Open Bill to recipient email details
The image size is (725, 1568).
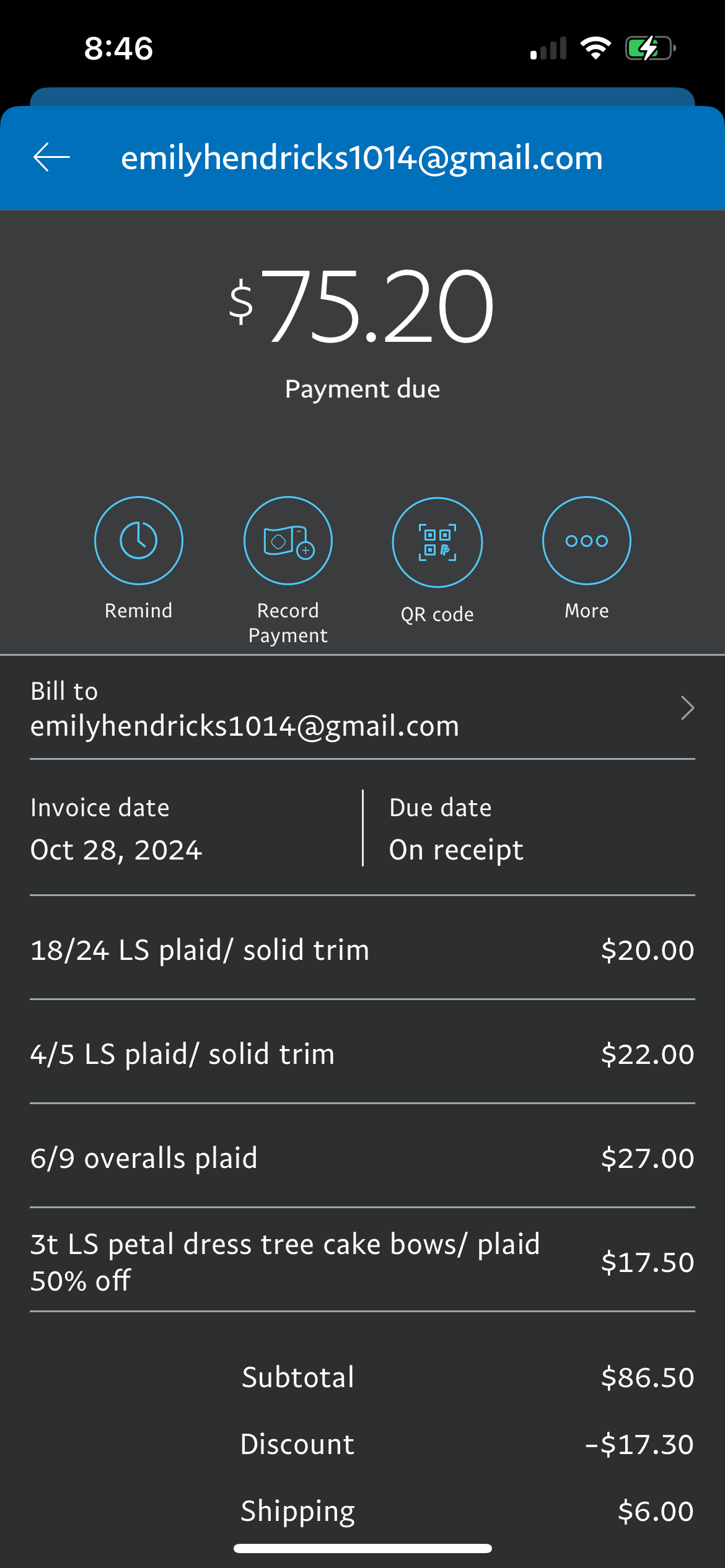[x=245, y=725]
